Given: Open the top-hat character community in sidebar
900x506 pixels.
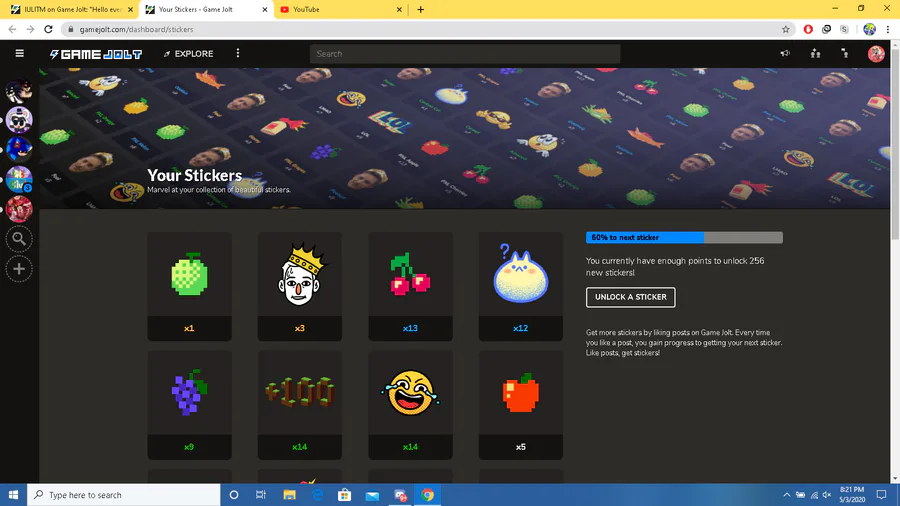Looking at the screenshot, I should point(19,120).
